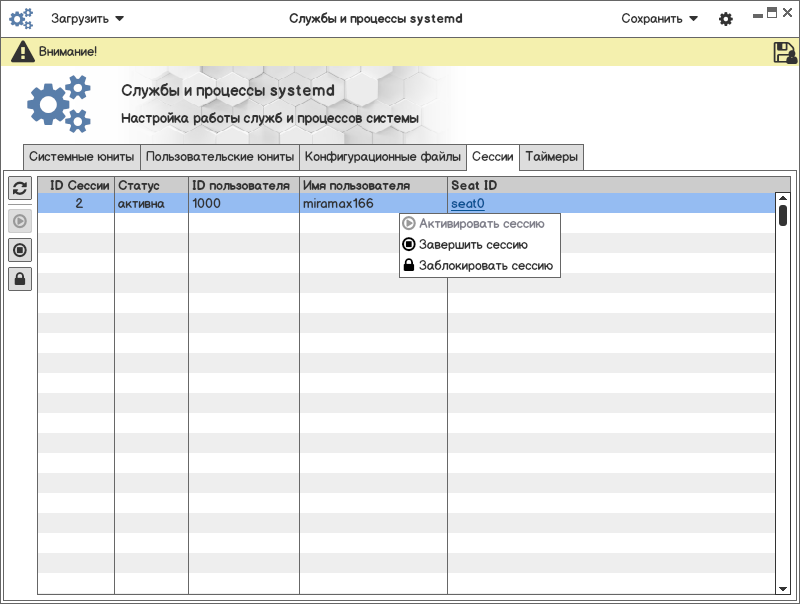Switch to the Системные юниты tab
Image resolution: width=800 pixels, height=604 pixels.
81,157
